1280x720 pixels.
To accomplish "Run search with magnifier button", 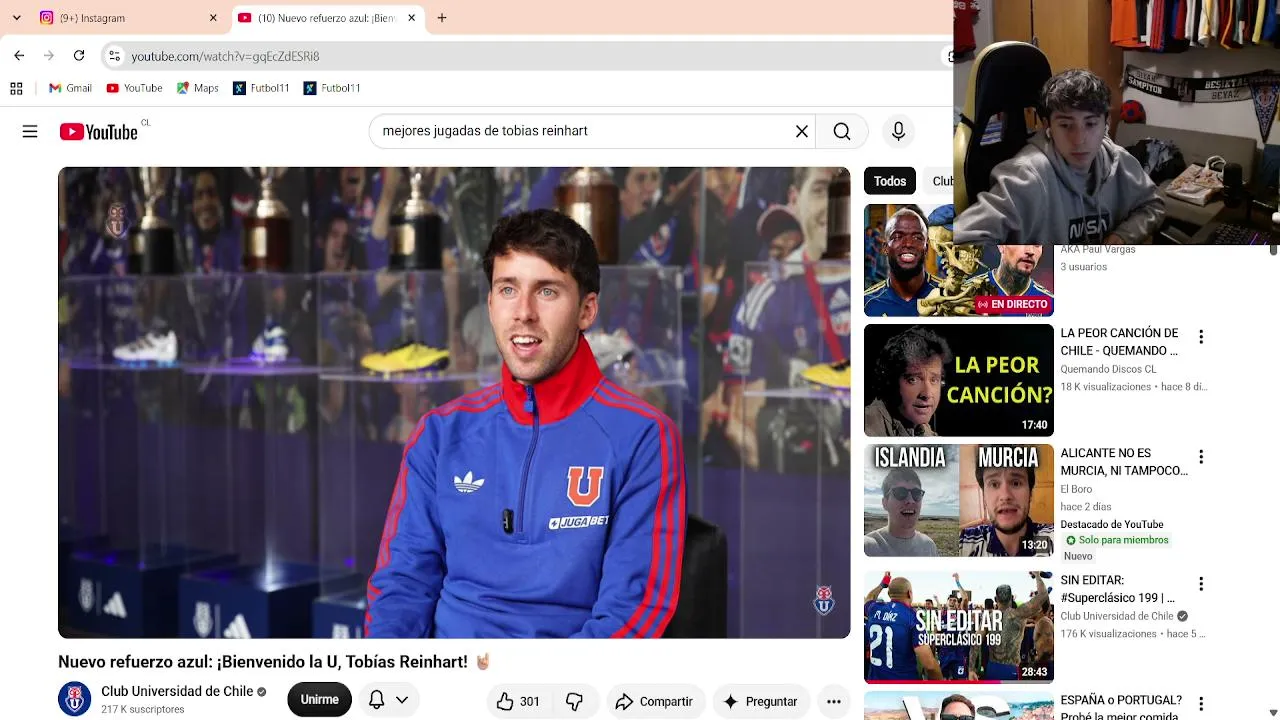I will click(x=842, y=131).
